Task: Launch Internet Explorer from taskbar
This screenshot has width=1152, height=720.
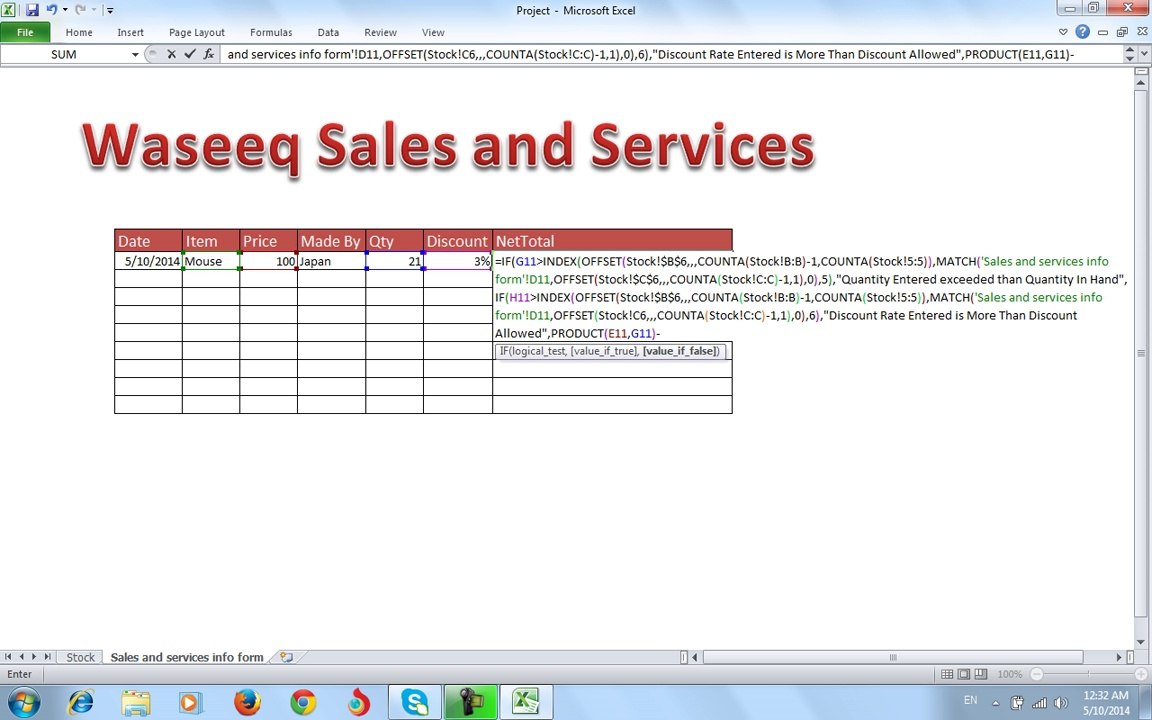Action: click(x=81, y=702)
